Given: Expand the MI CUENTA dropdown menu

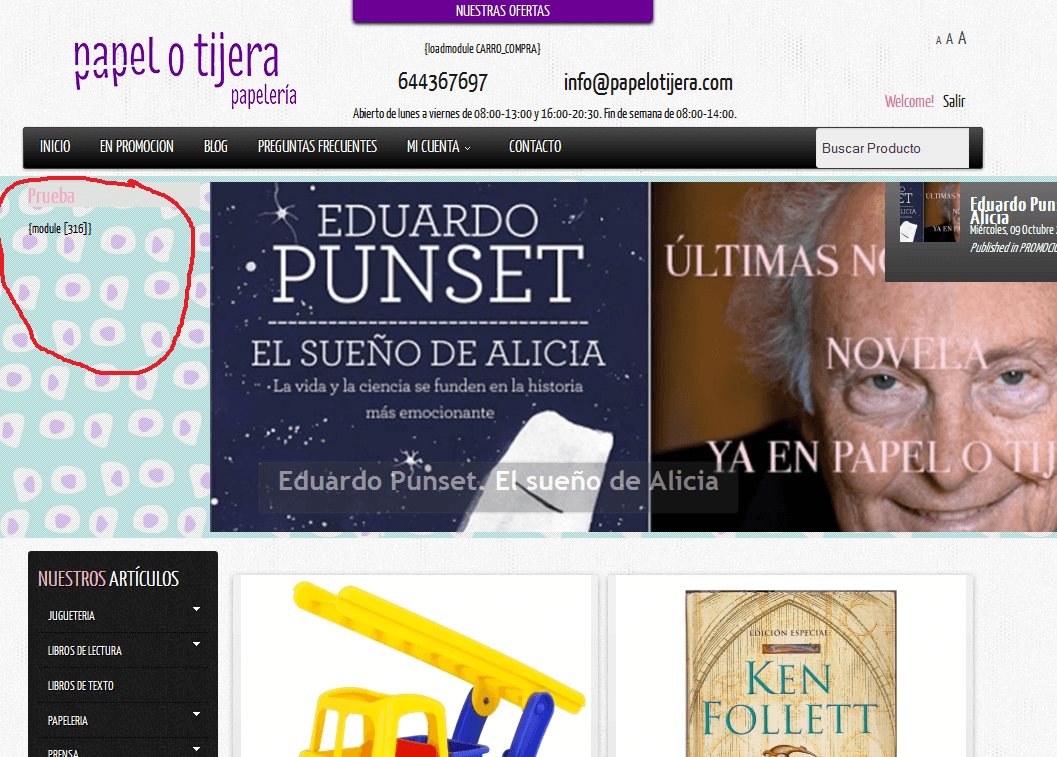Looking at the screenshot, I should click(438, 146).
